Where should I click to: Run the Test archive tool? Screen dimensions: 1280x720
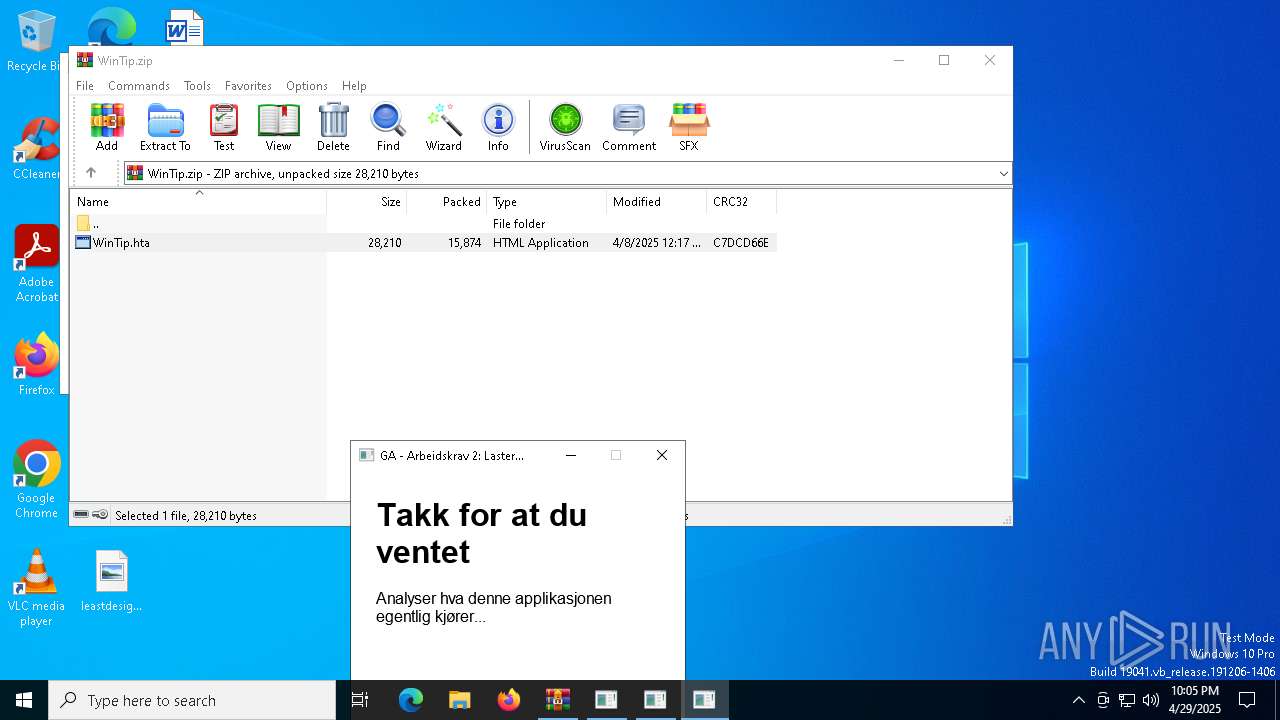coord(224,127)
